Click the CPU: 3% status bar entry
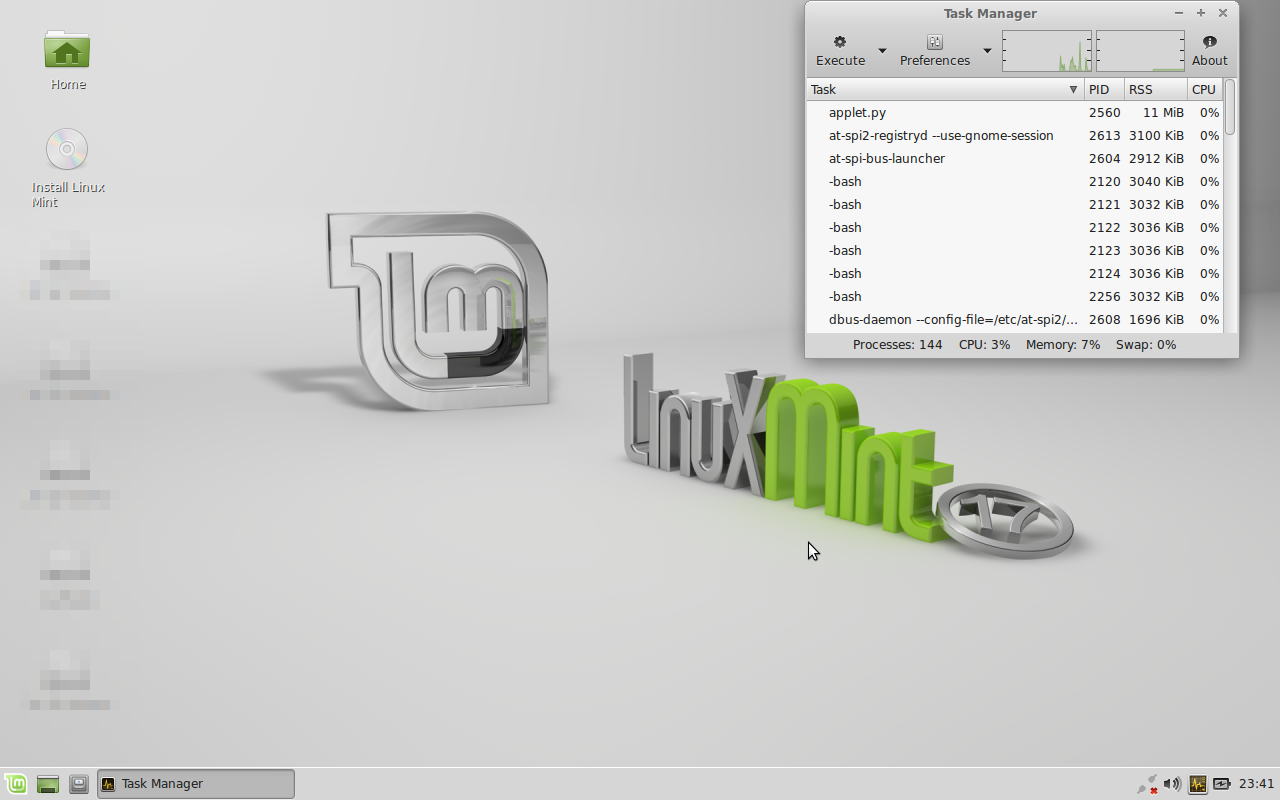The image size is (1280, 800). (x=984, y=345)
